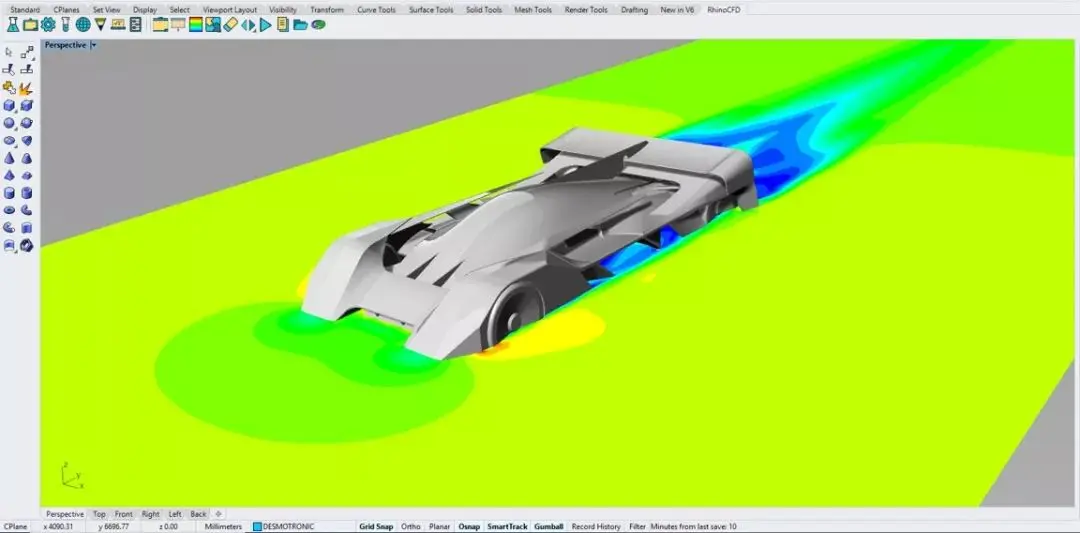Screen dimensions: 1080x533
Task: Click the Record History button
Action: click(596, 527)
